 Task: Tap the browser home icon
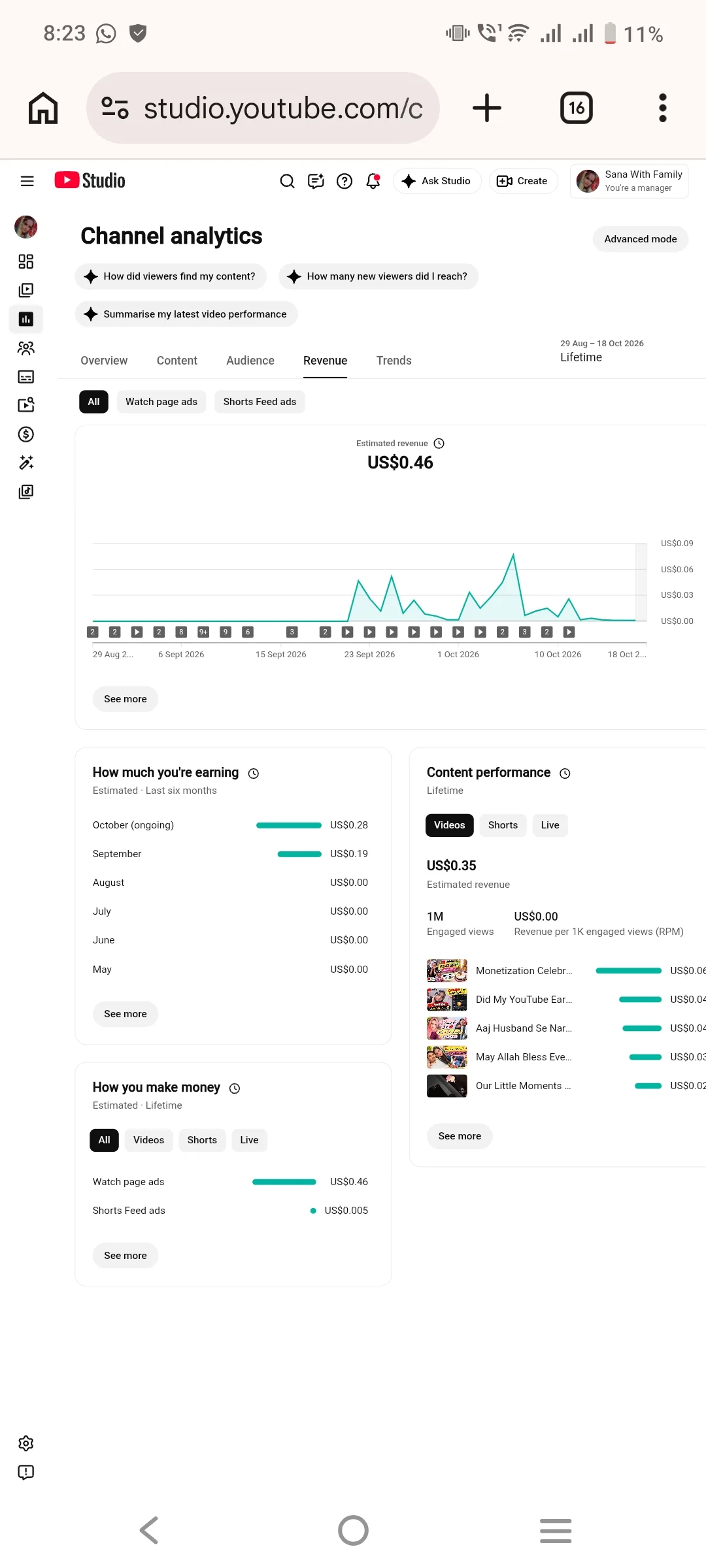[x=43, y=108]
